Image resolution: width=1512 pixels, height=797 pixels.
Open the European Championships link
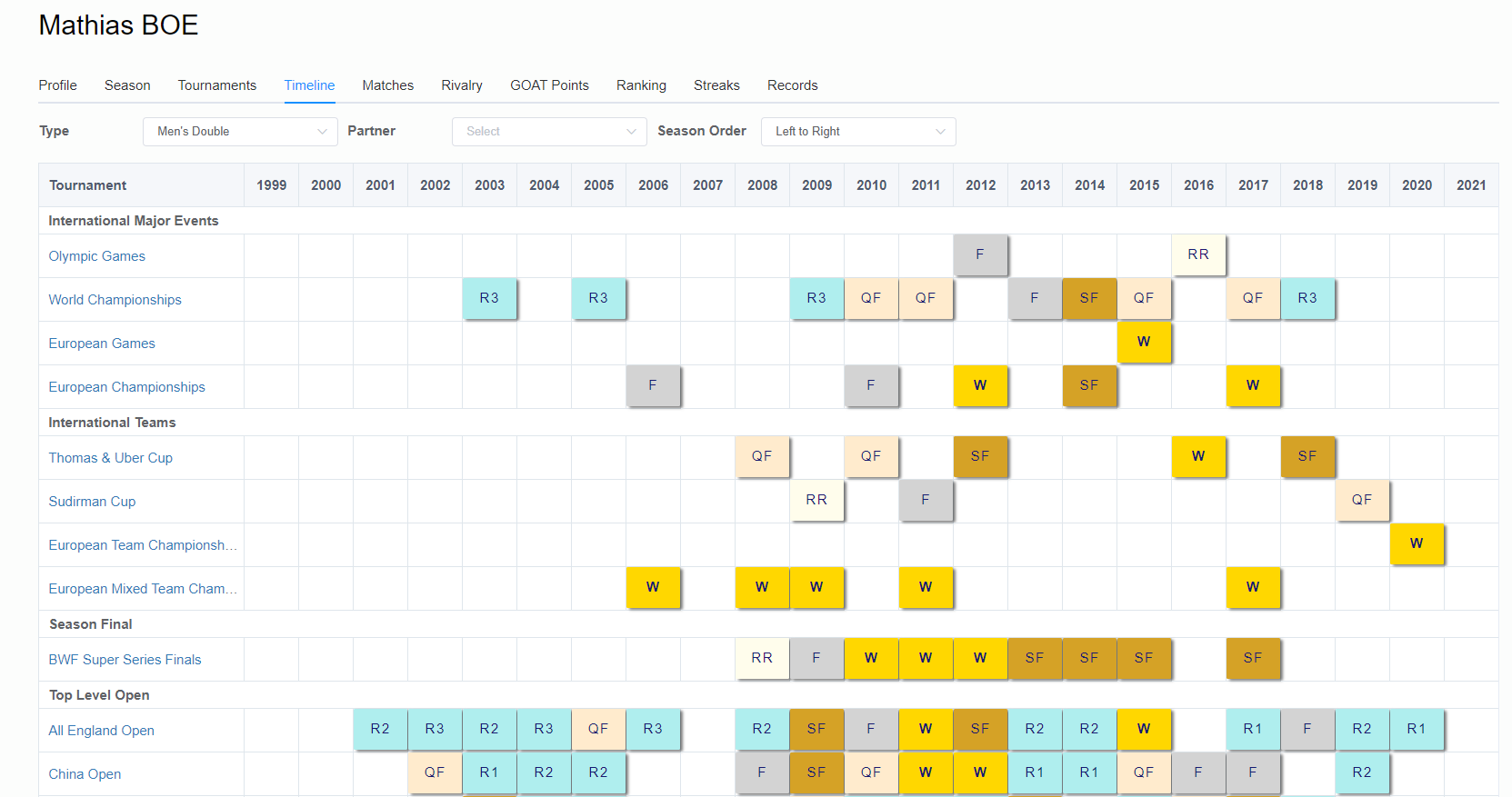pyautogui.click(x=126, y=387)
